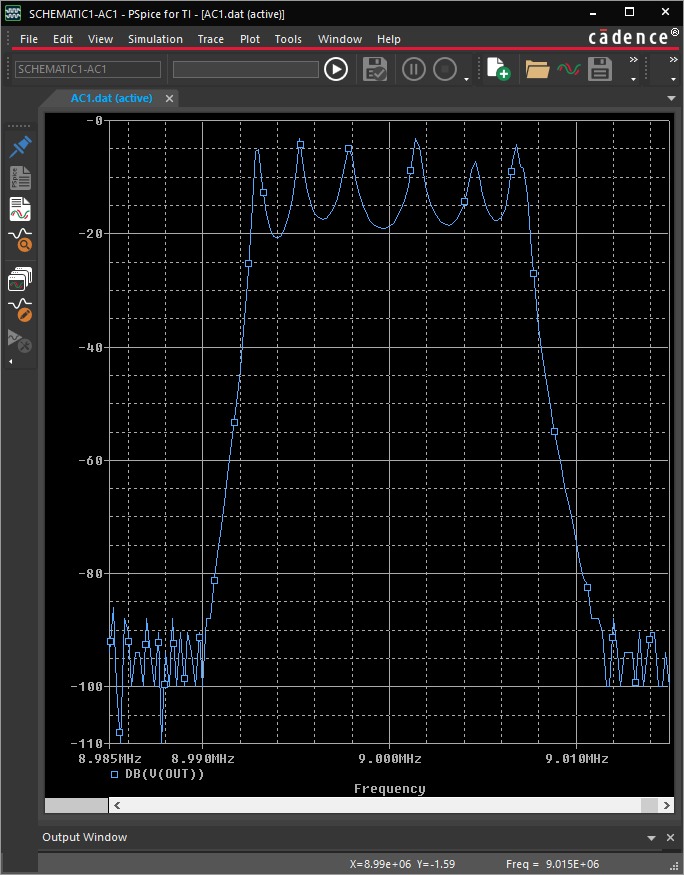Image resolution: width=684 pixels, height=875 pixels.
Task: Click the Frequency axis label
Action: tap(389, 789)
